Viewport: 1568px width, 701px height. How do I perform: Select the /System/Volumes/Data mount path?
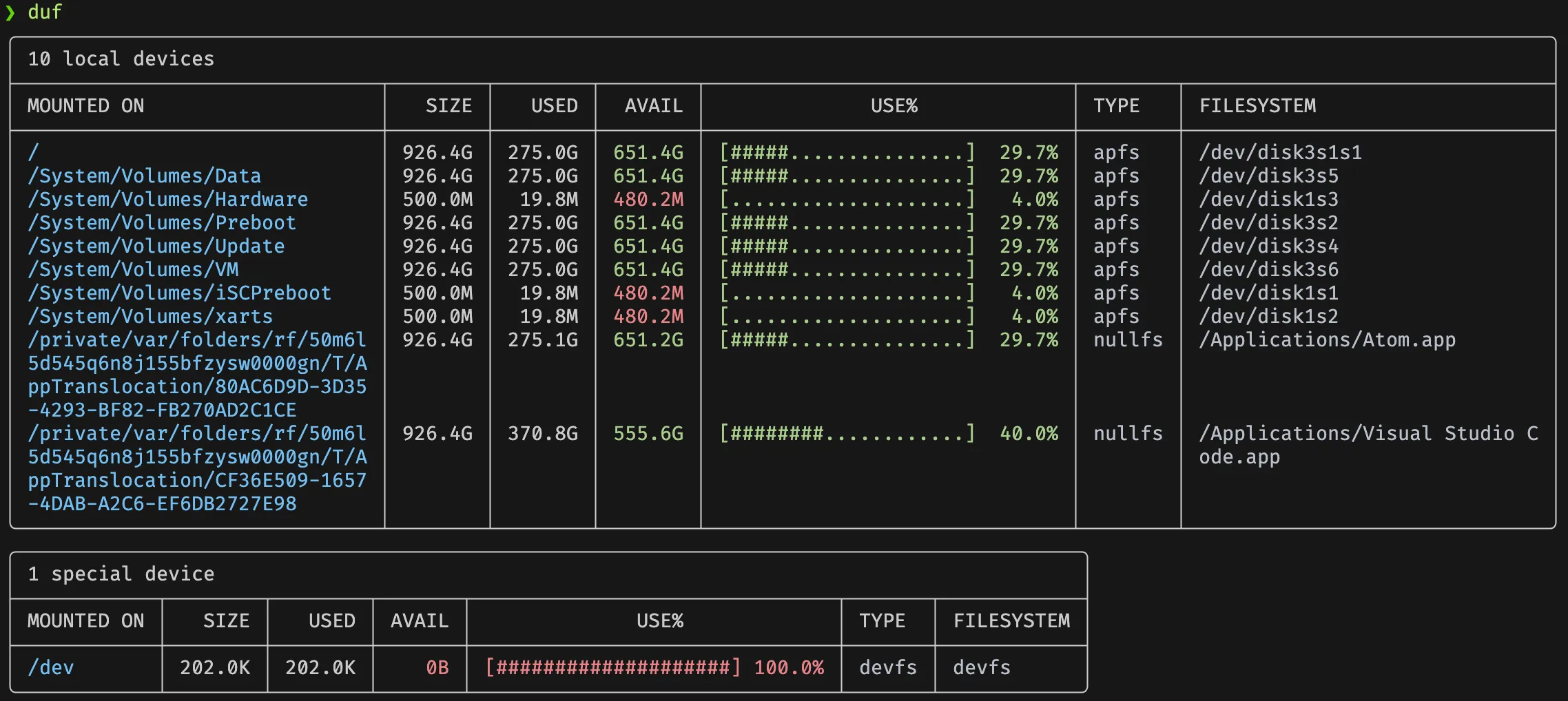pos(144,176)
